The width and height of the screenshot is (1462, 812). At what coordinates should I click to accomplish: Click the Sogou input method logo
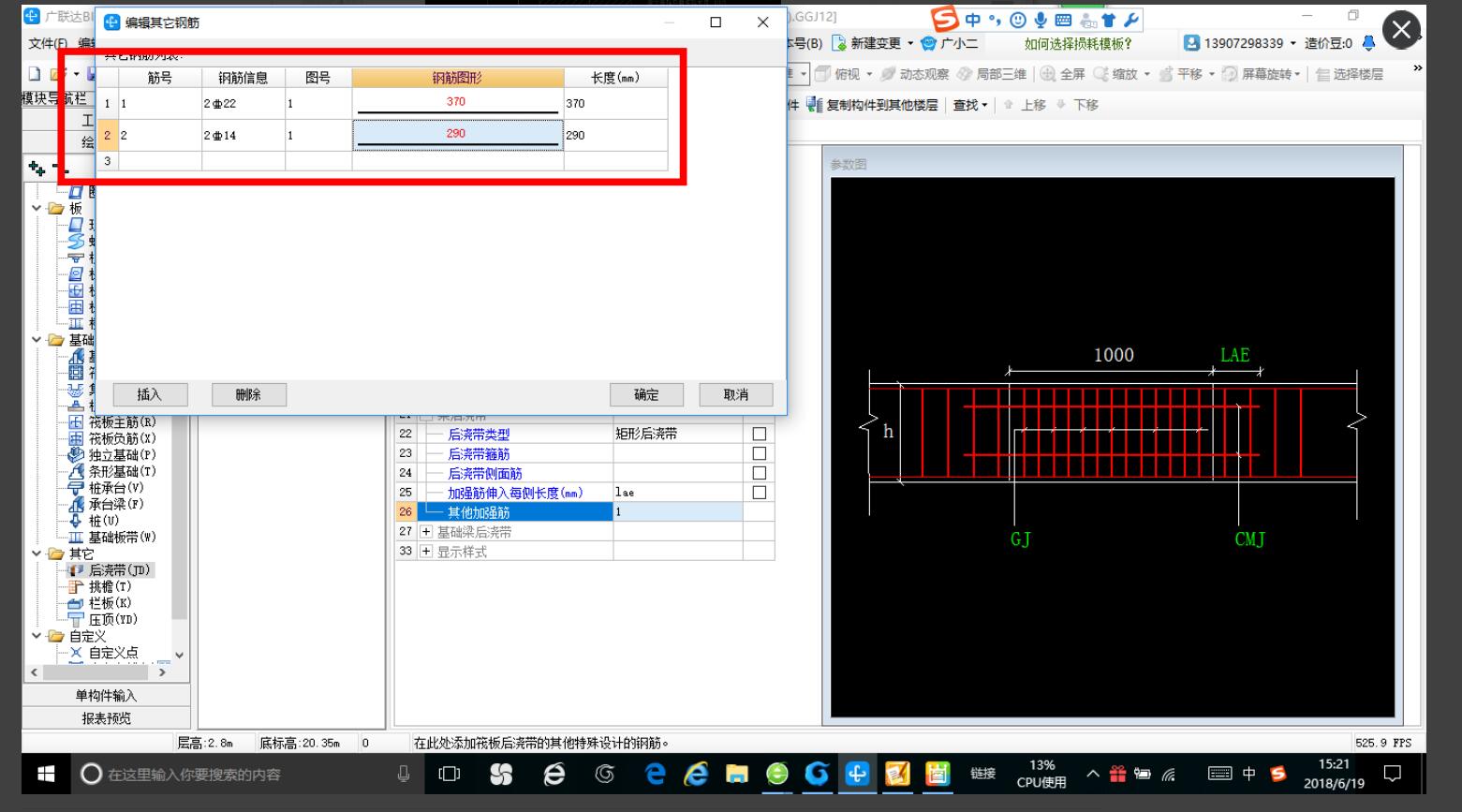click(946, 20)
